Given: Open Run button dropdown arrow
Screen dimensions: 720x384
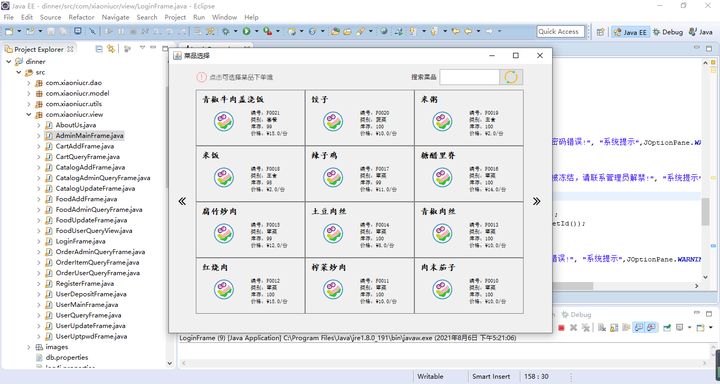Looking at the screenshot, I should click(x=256, y=31).
